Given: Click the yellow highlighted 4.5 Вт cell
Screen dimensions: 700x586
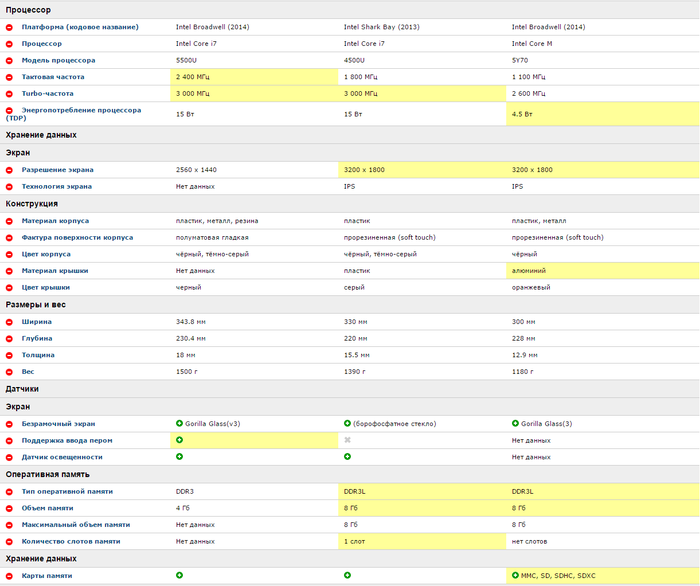Looking at the screenshot, I should point(602,114).
